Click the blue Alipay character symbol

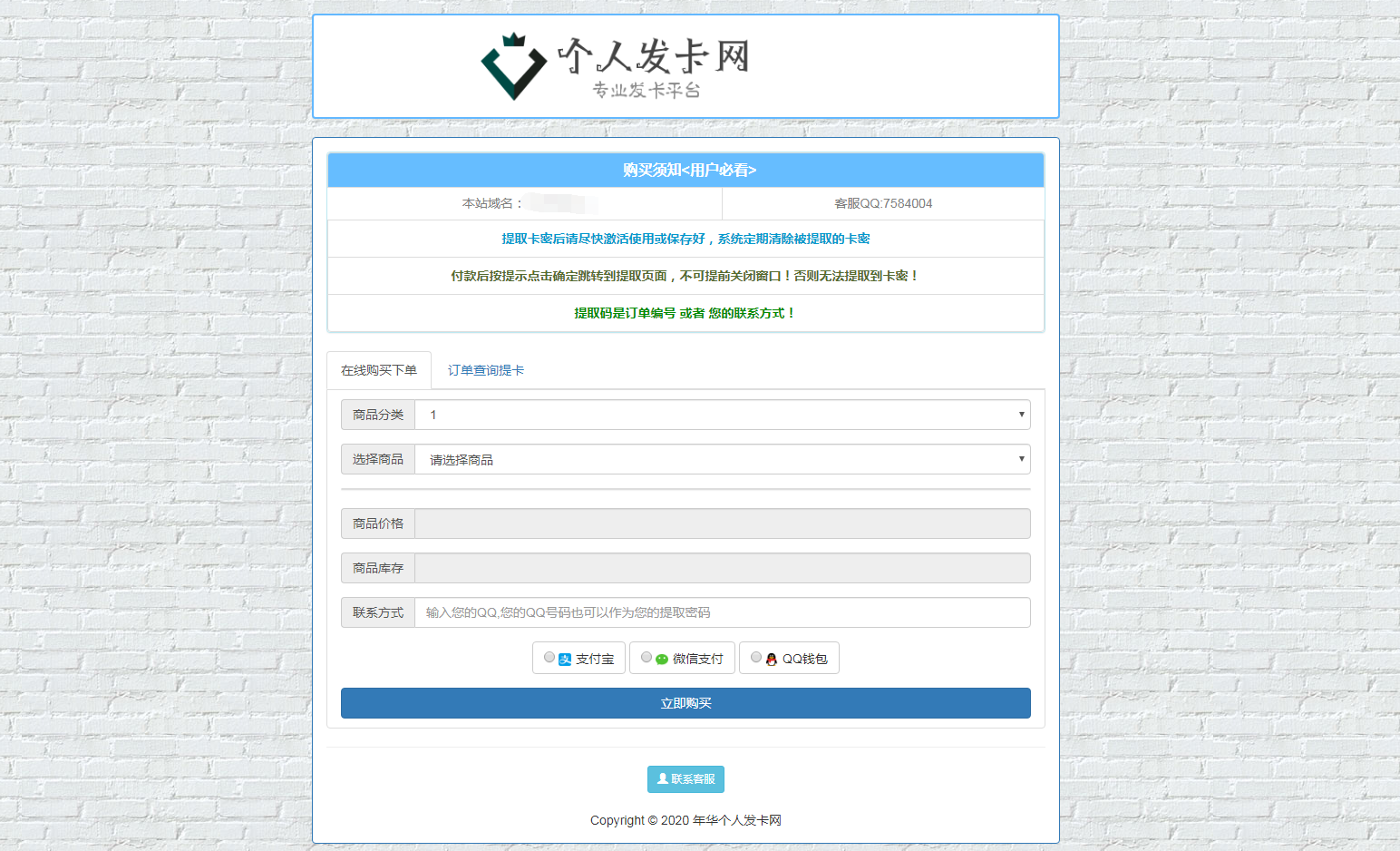point(563,658)
